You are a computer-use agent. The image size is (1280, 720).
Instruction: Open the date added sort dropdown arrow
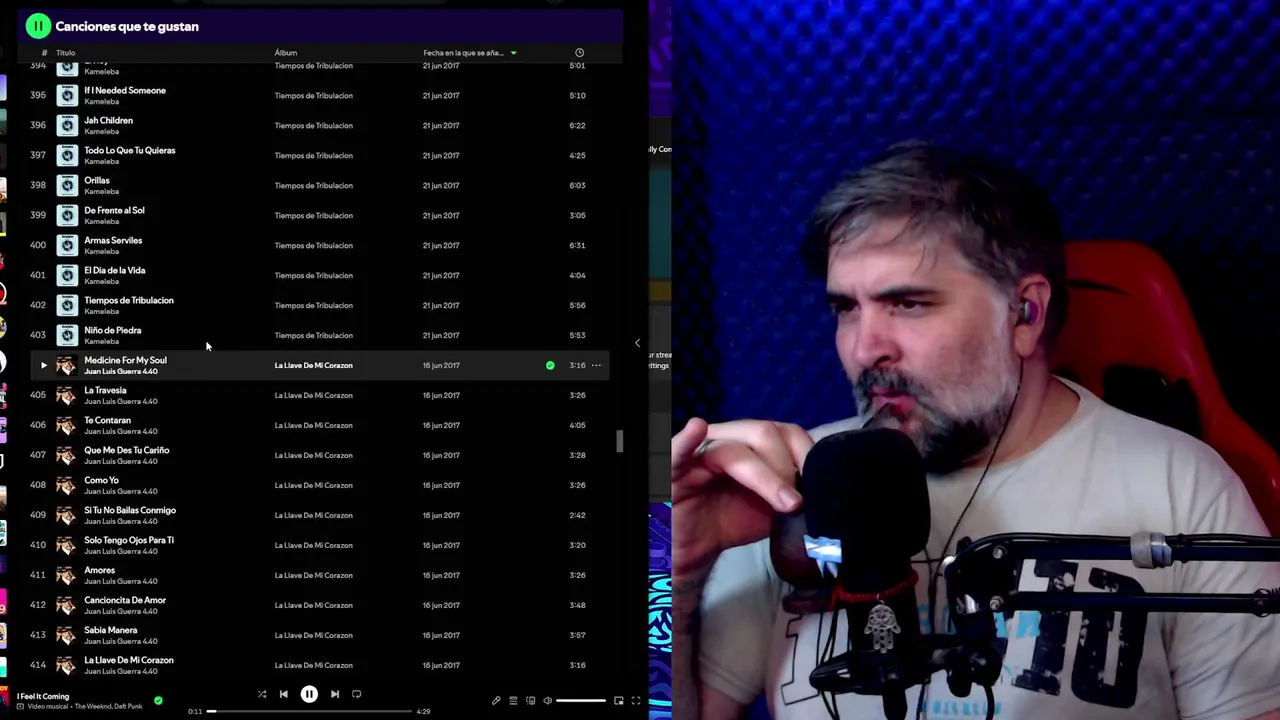(514, 52)
